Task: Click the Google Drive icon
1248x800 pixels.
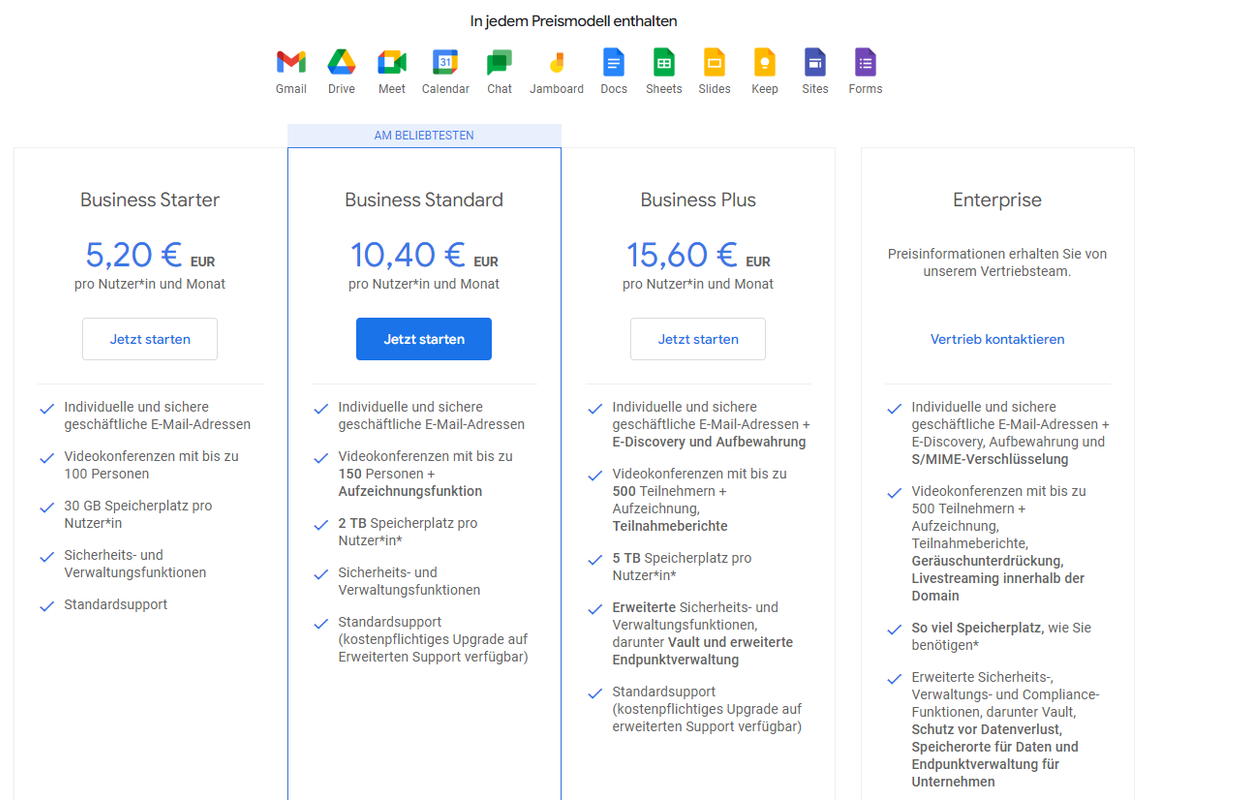Action: click(x=342, y=62)
